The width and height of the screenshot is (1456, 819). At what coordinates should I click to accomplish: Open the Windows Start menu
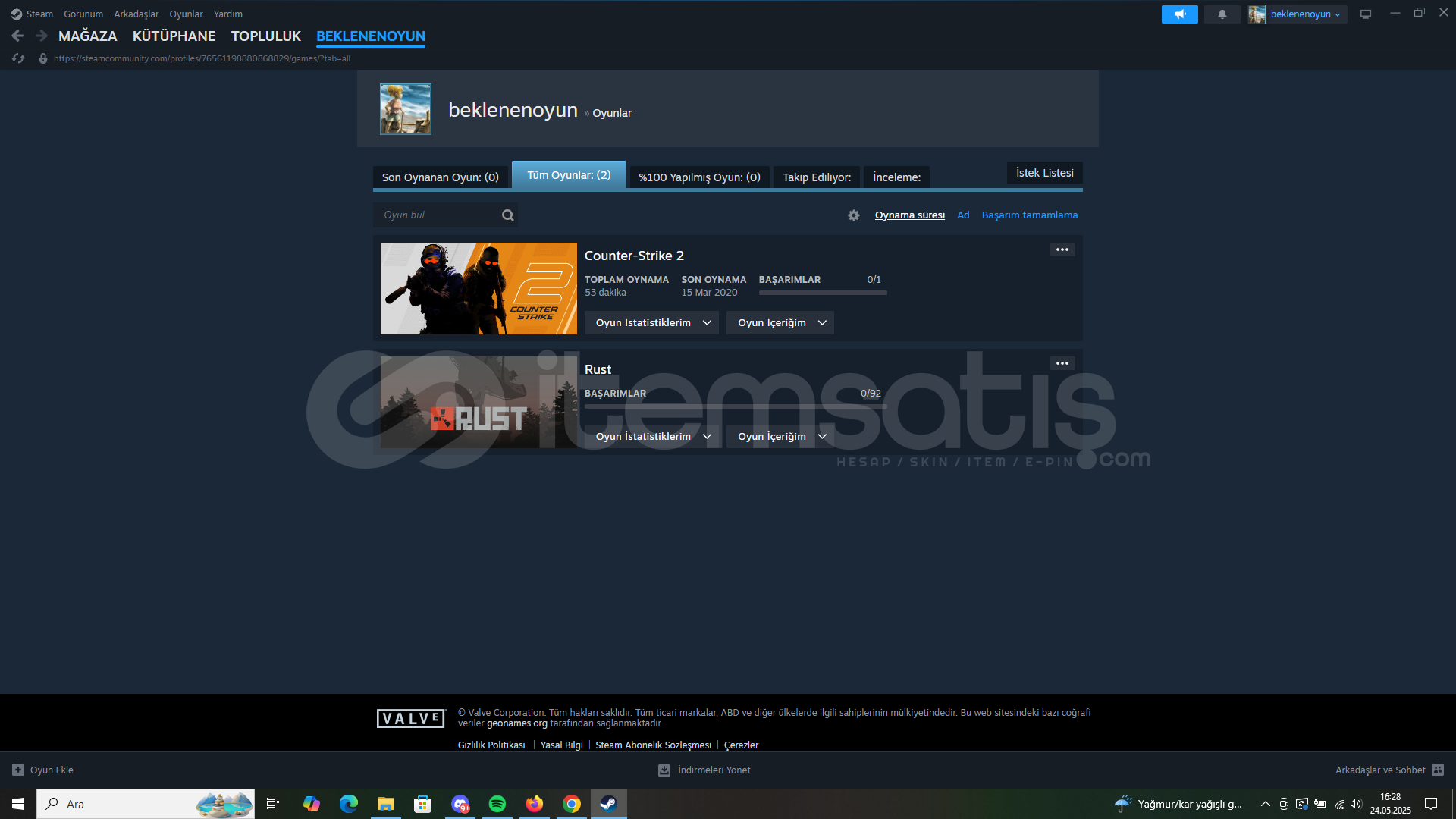(18, 804)
